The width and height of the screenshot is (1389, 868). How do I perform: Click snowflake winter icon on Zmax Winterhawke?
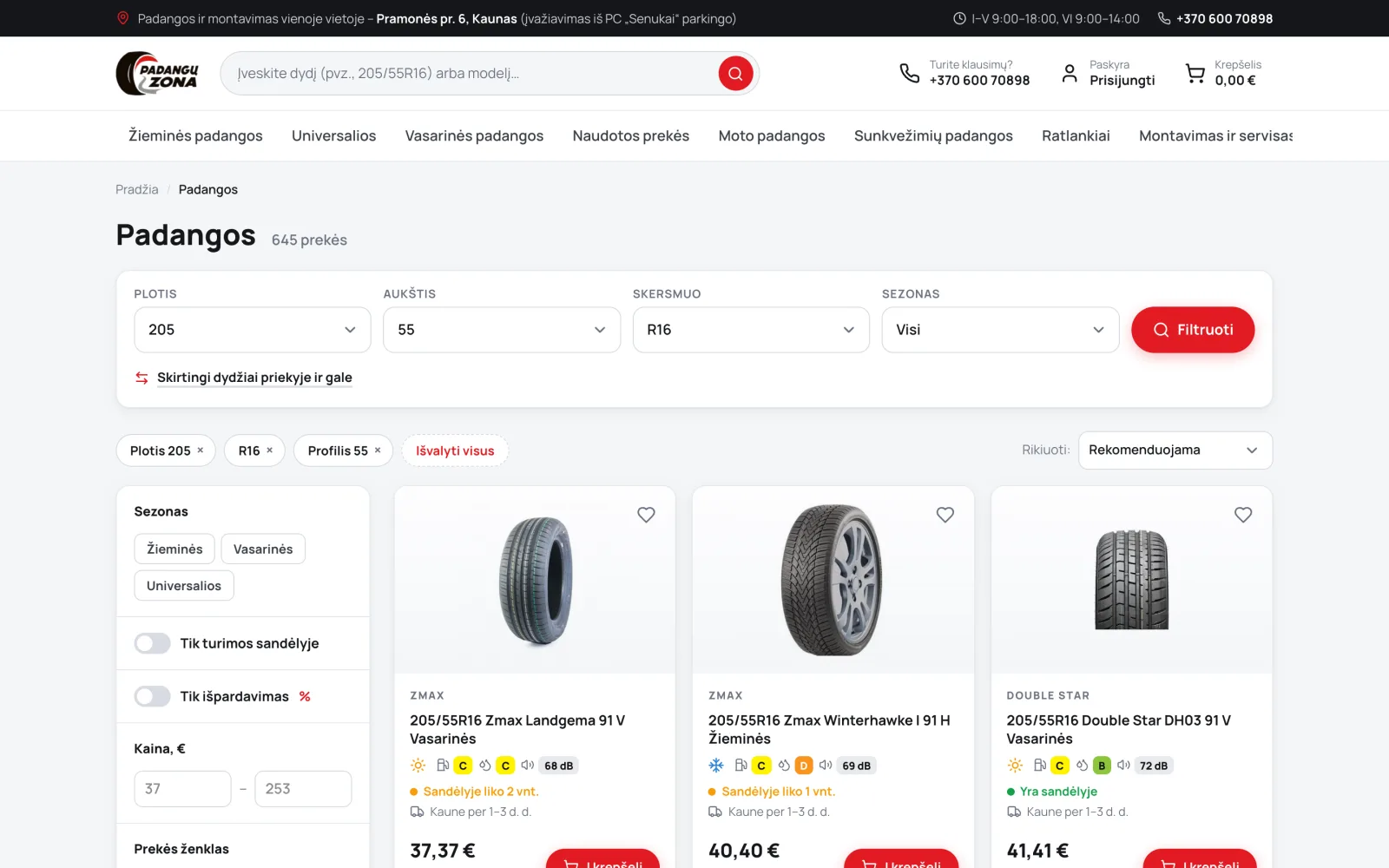point(716,766)
